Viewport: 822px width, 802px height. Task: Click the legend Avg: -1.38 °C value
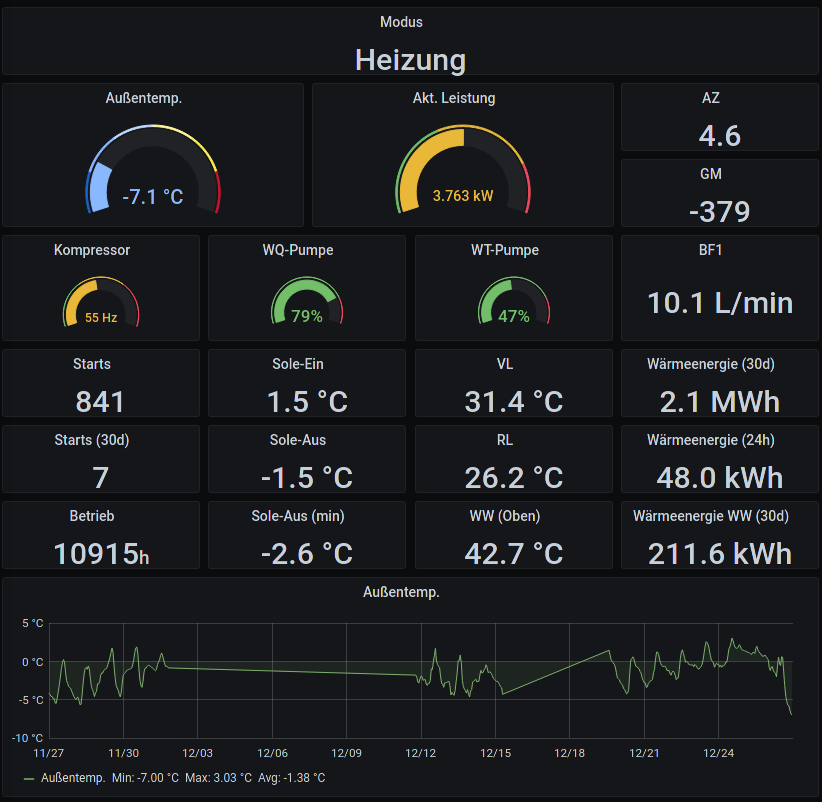(291, 778)
